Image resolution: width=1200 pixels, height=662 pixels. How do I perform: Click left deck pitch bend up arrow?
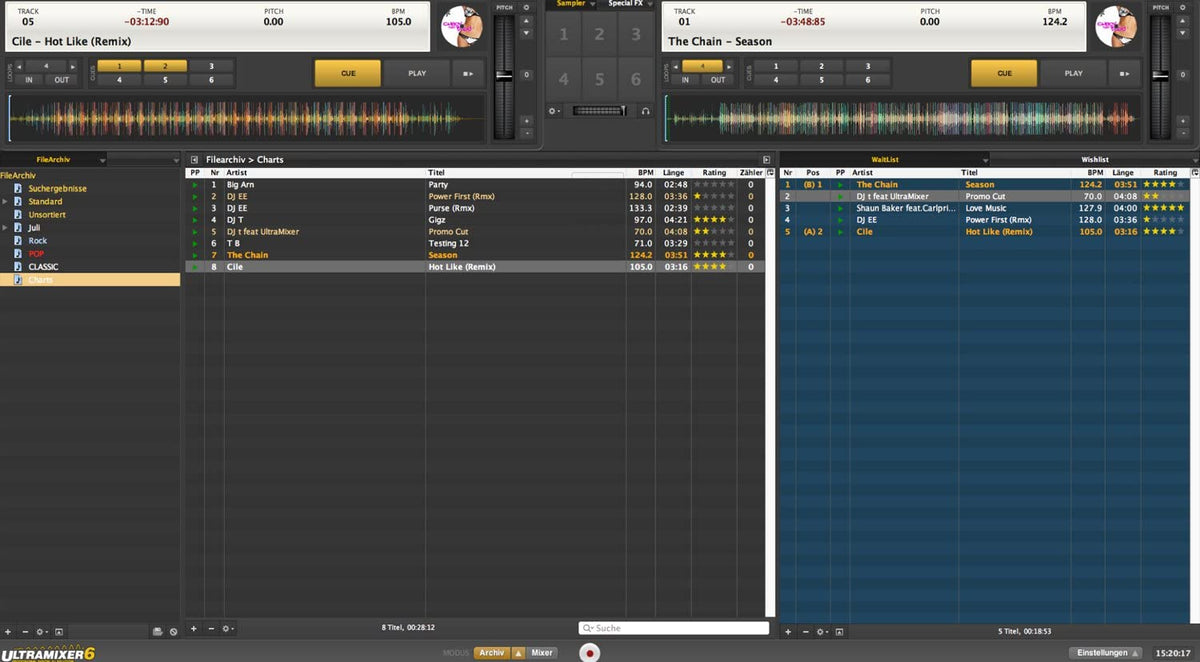(527, 22)
